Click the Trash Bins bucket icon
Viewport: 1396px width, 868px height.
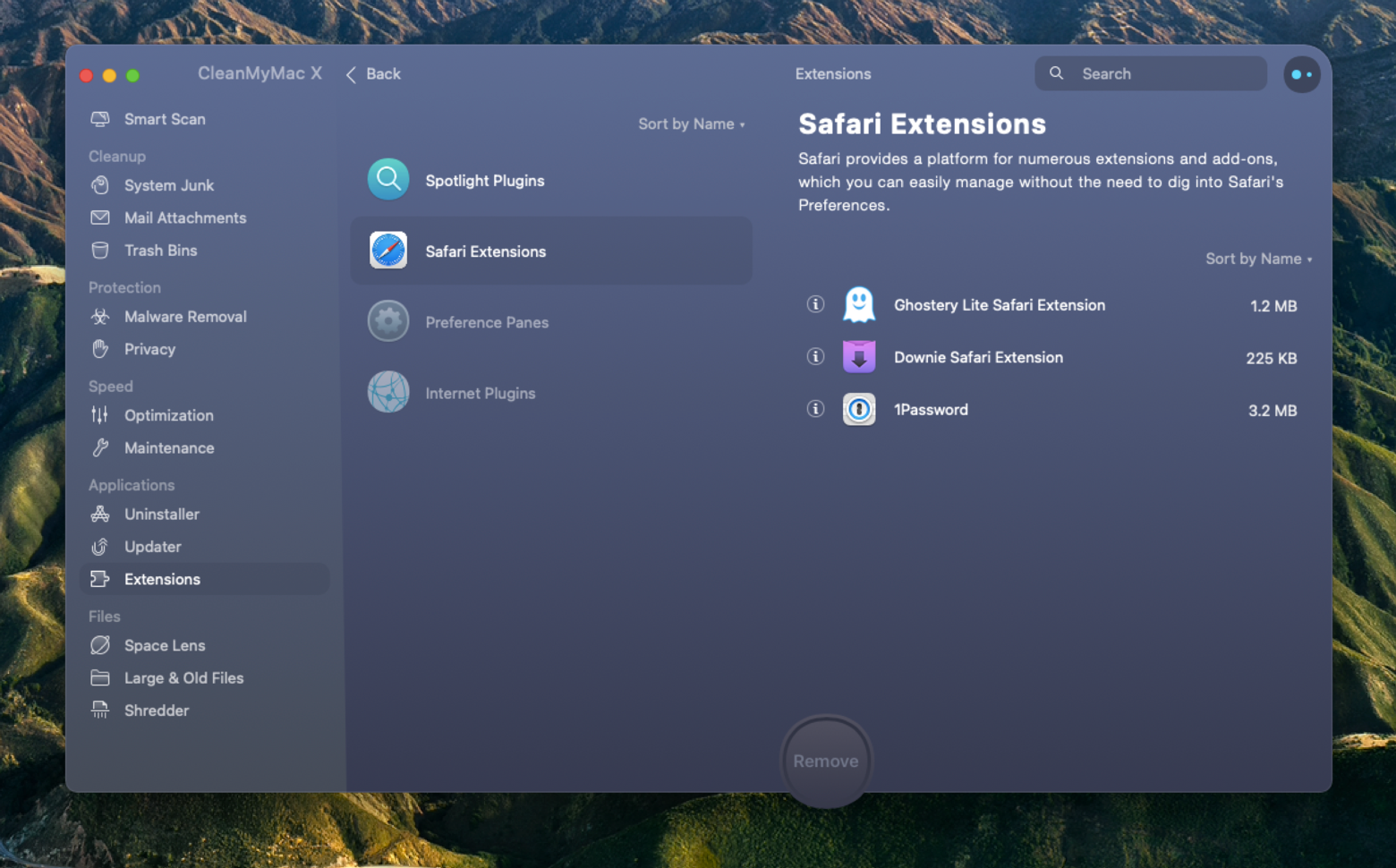tap(100, 251)
